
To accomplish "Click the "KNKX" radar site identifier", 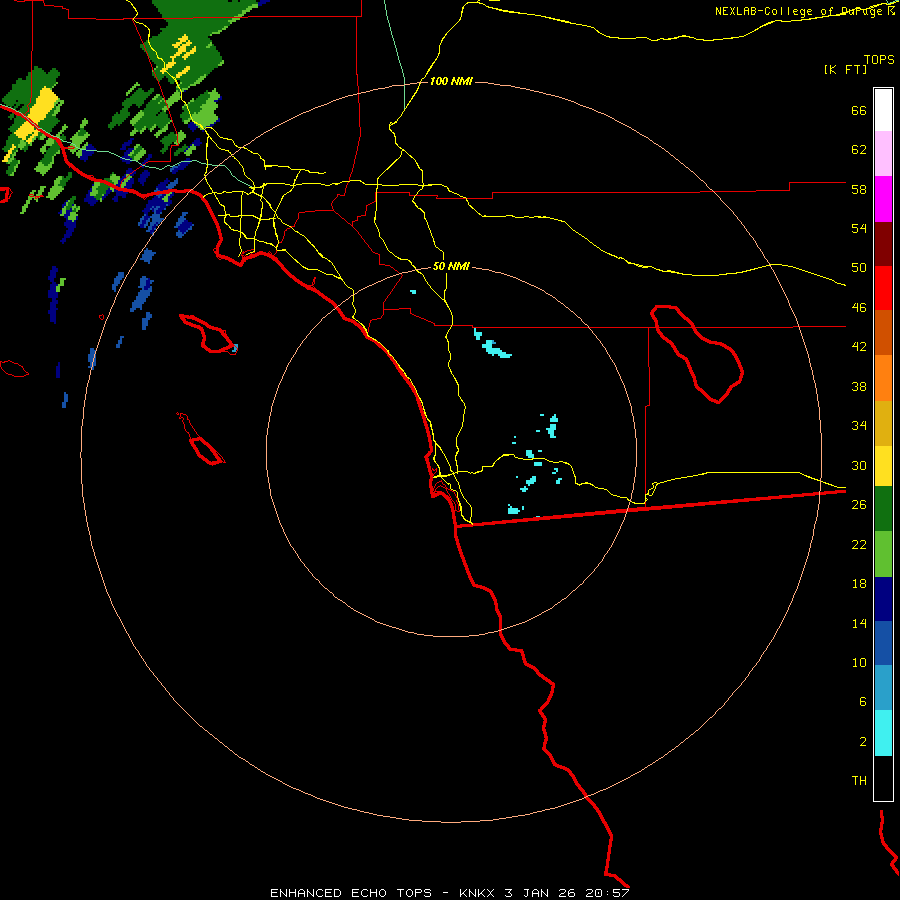I will 476,893.
